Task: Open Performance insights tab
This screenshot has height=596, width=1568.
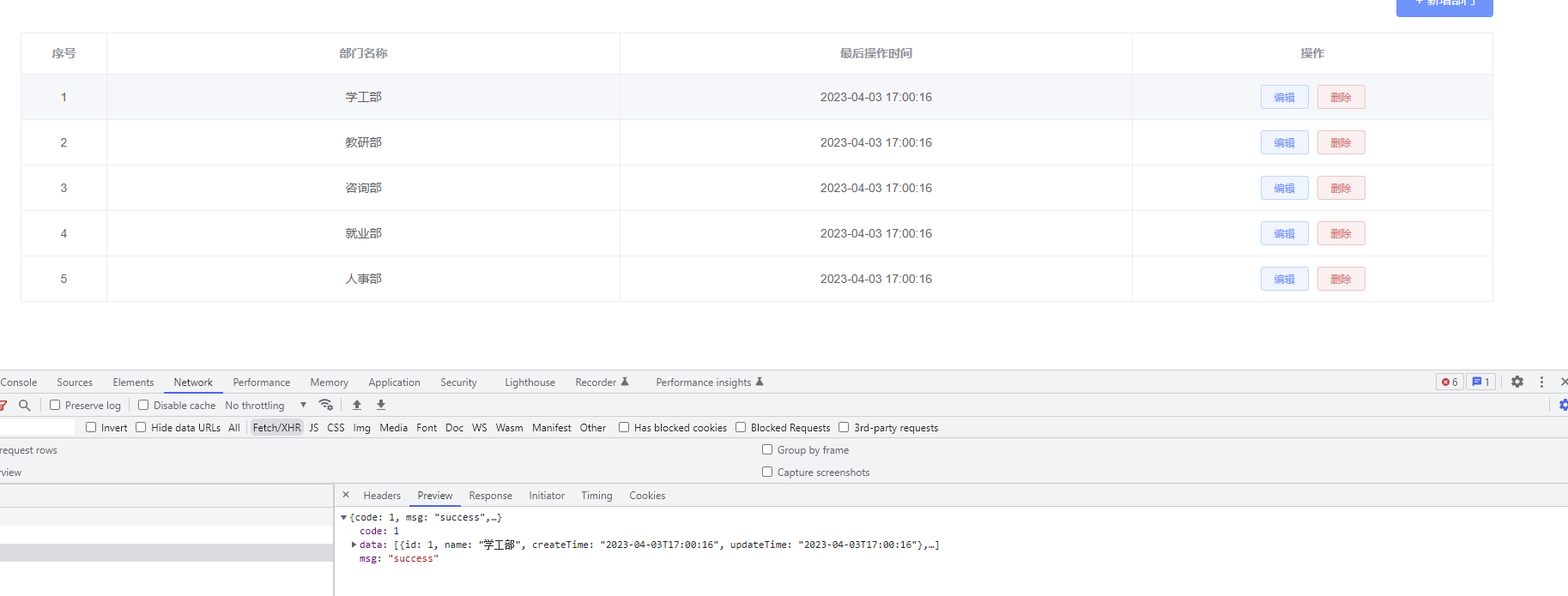Action: (x=710, y=382)
